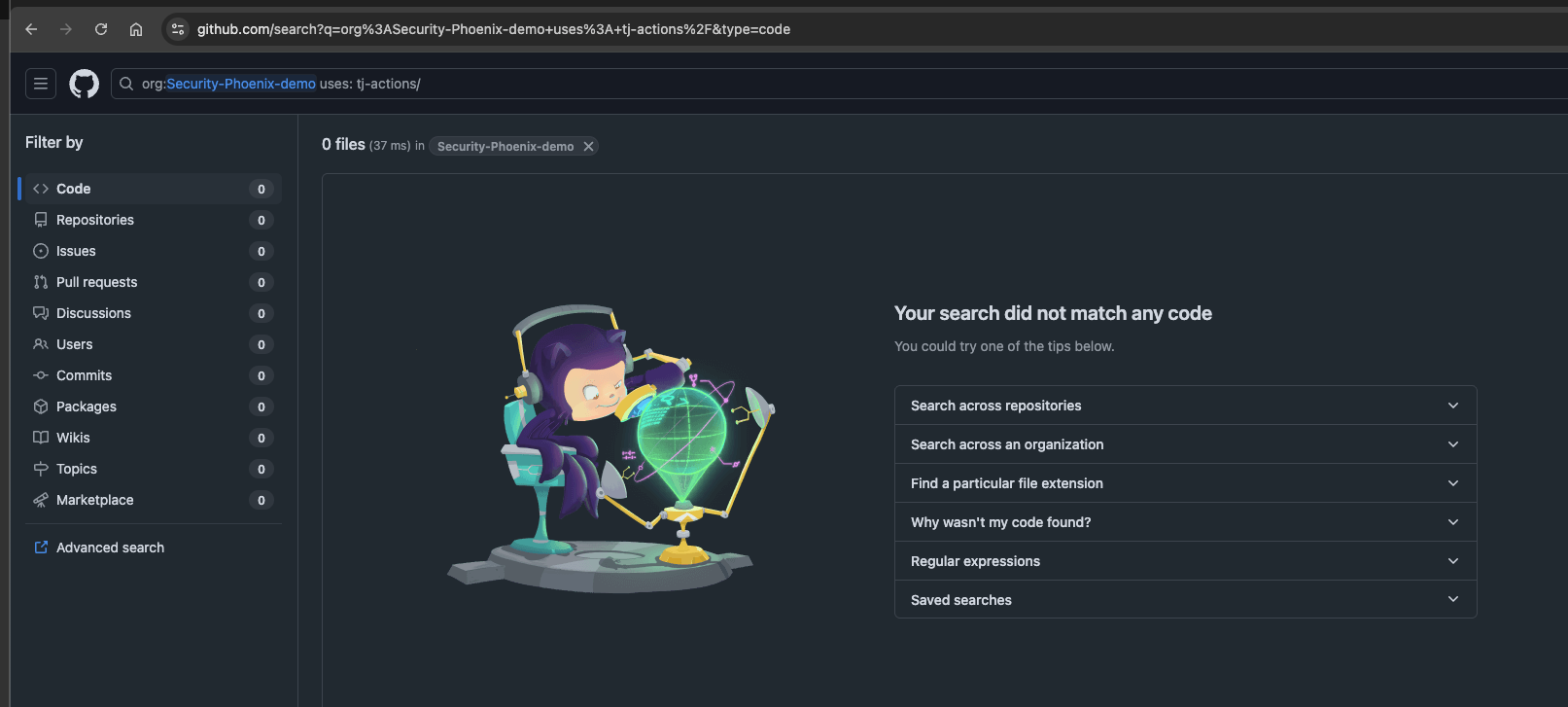Click inside the GitHub search query field

pos(486,84)
